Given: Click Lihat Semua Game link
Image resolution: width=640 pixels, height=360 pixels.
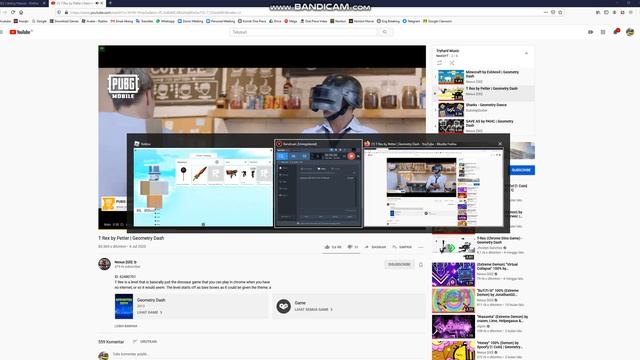Looking at the screenshot, I should (313, 309).
